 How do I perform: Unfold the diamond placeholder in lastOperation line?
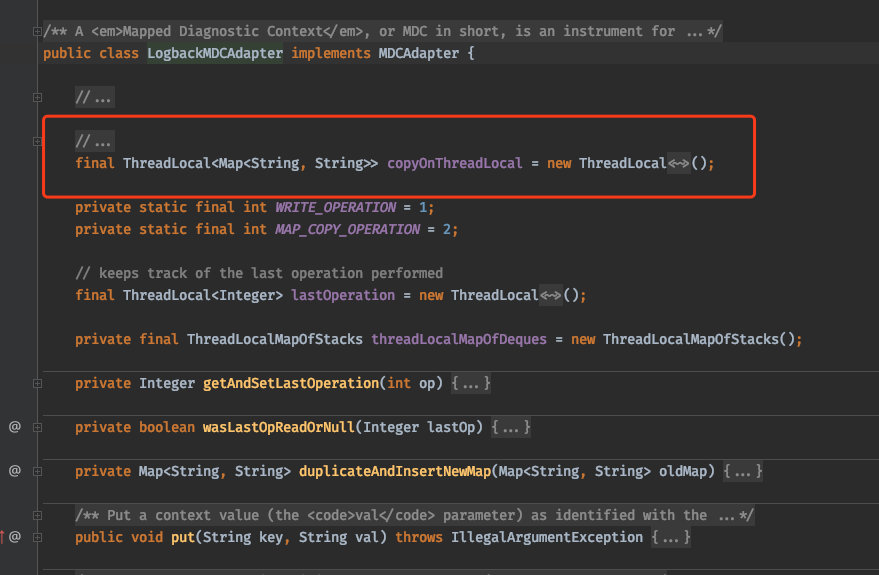point(550,295)
